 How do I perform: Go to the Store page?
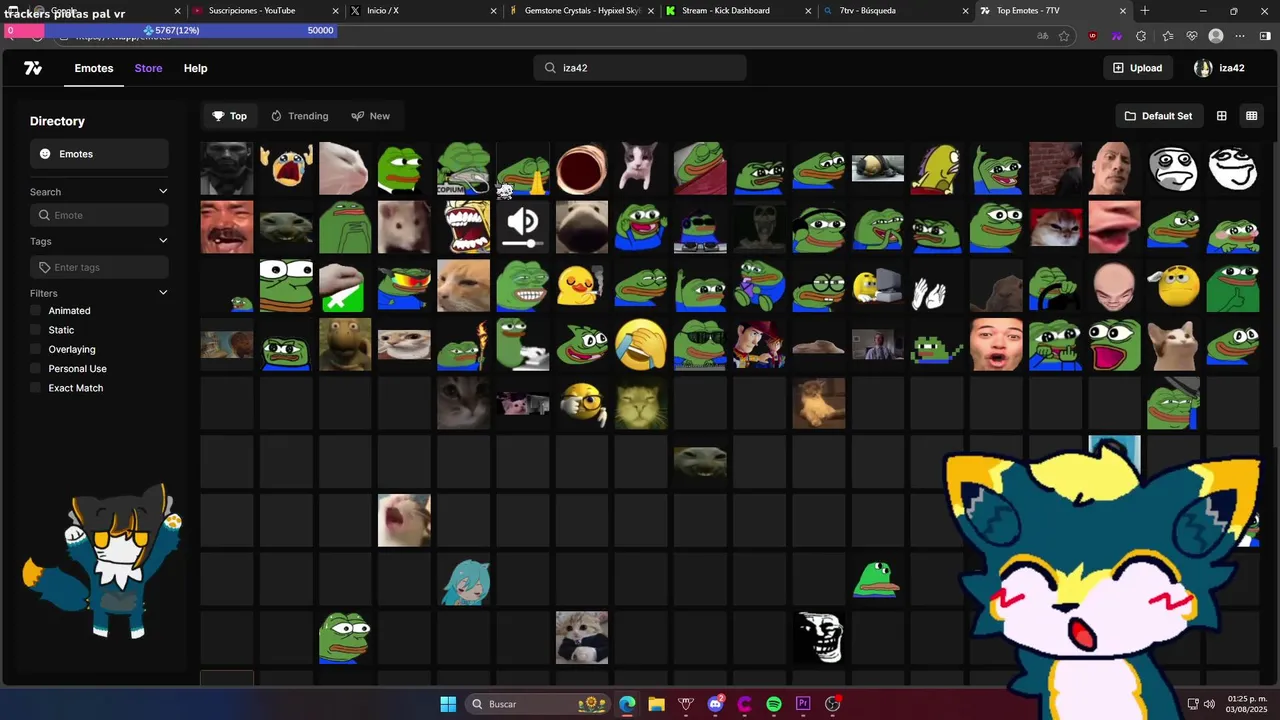tap(148, 68)
